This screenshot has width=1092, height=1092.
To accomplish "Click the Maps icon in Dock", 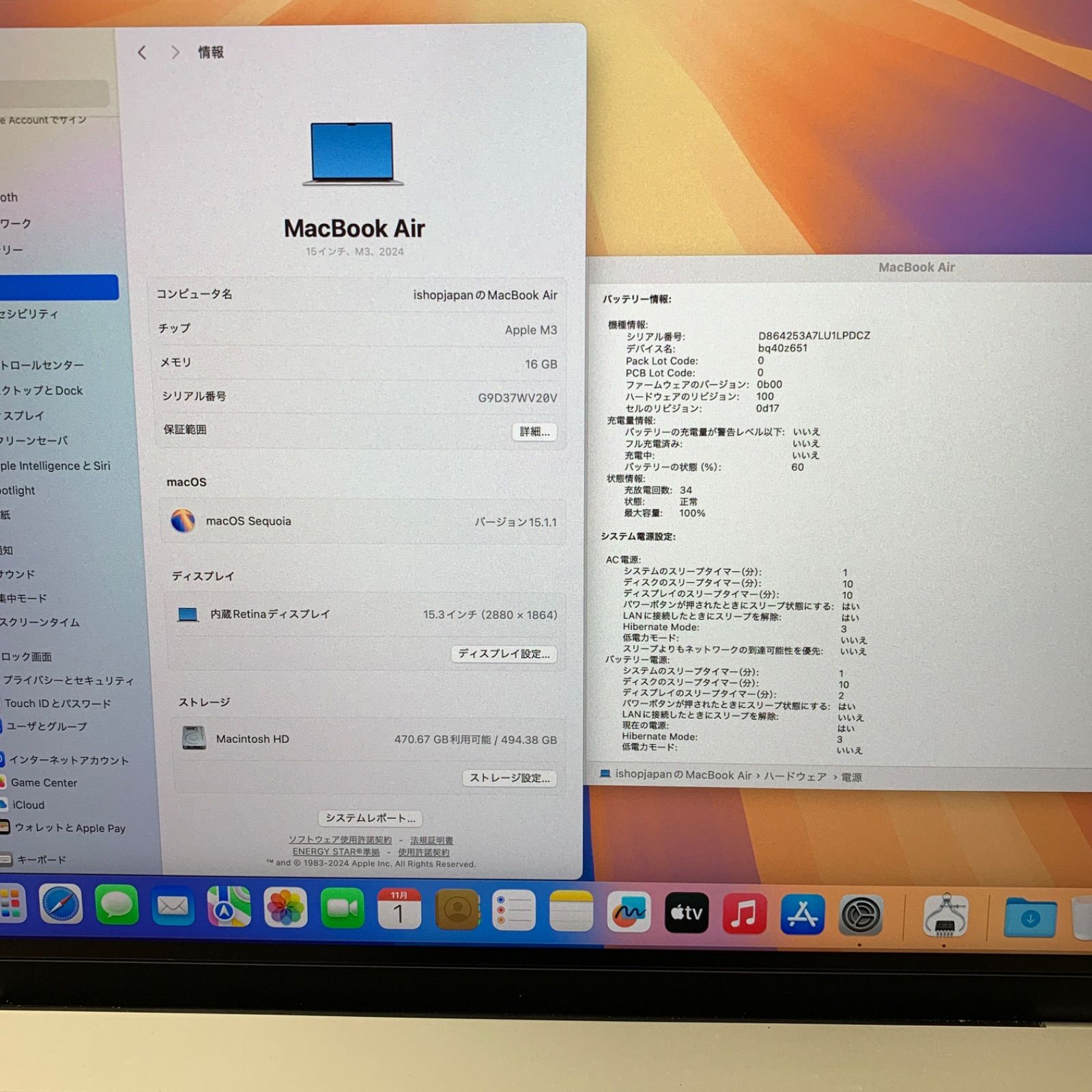I will click(229, 907).
